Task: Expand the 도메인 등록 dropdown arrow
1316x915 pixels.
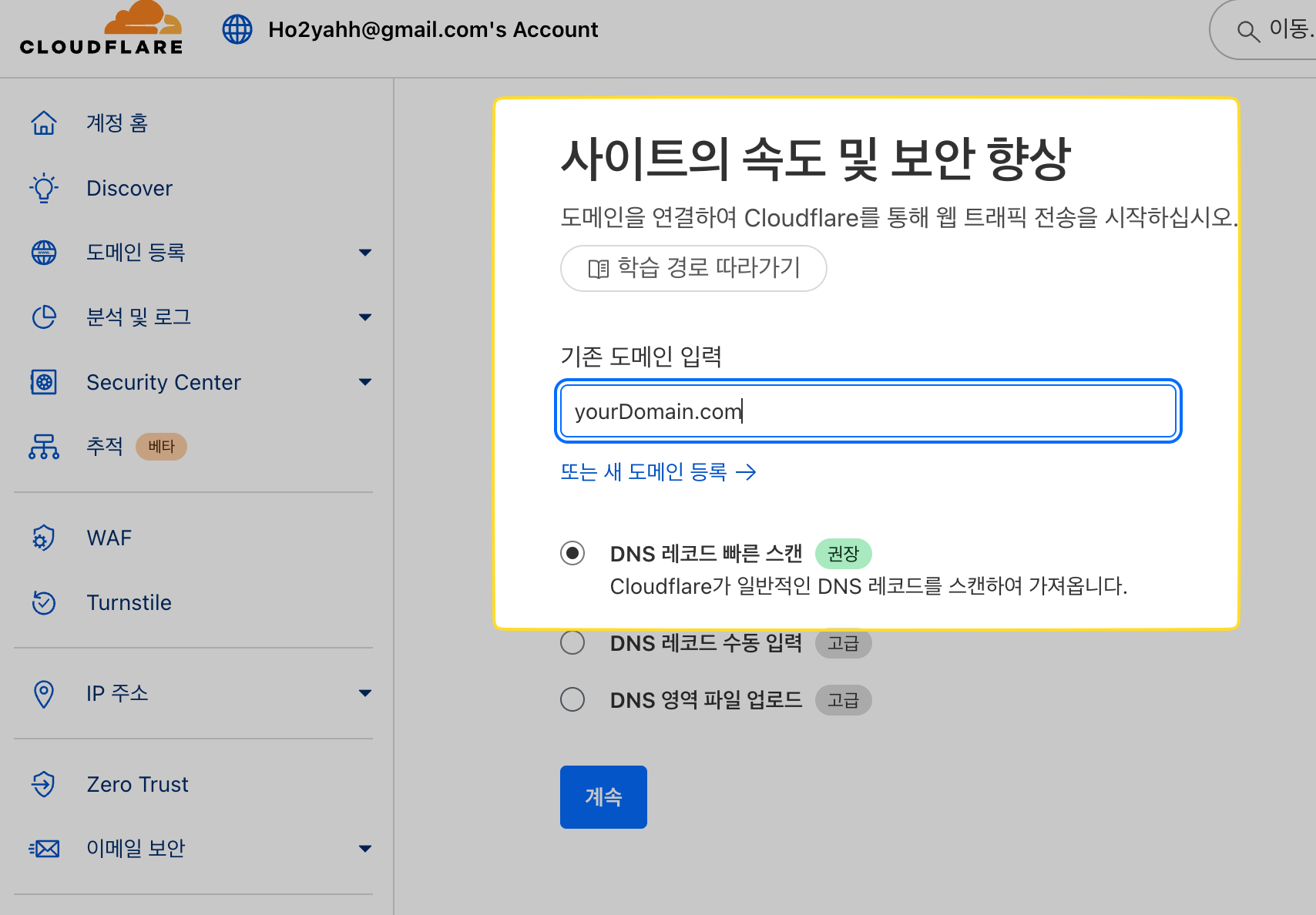Action: pyautogui.click(x=365, y=253)
